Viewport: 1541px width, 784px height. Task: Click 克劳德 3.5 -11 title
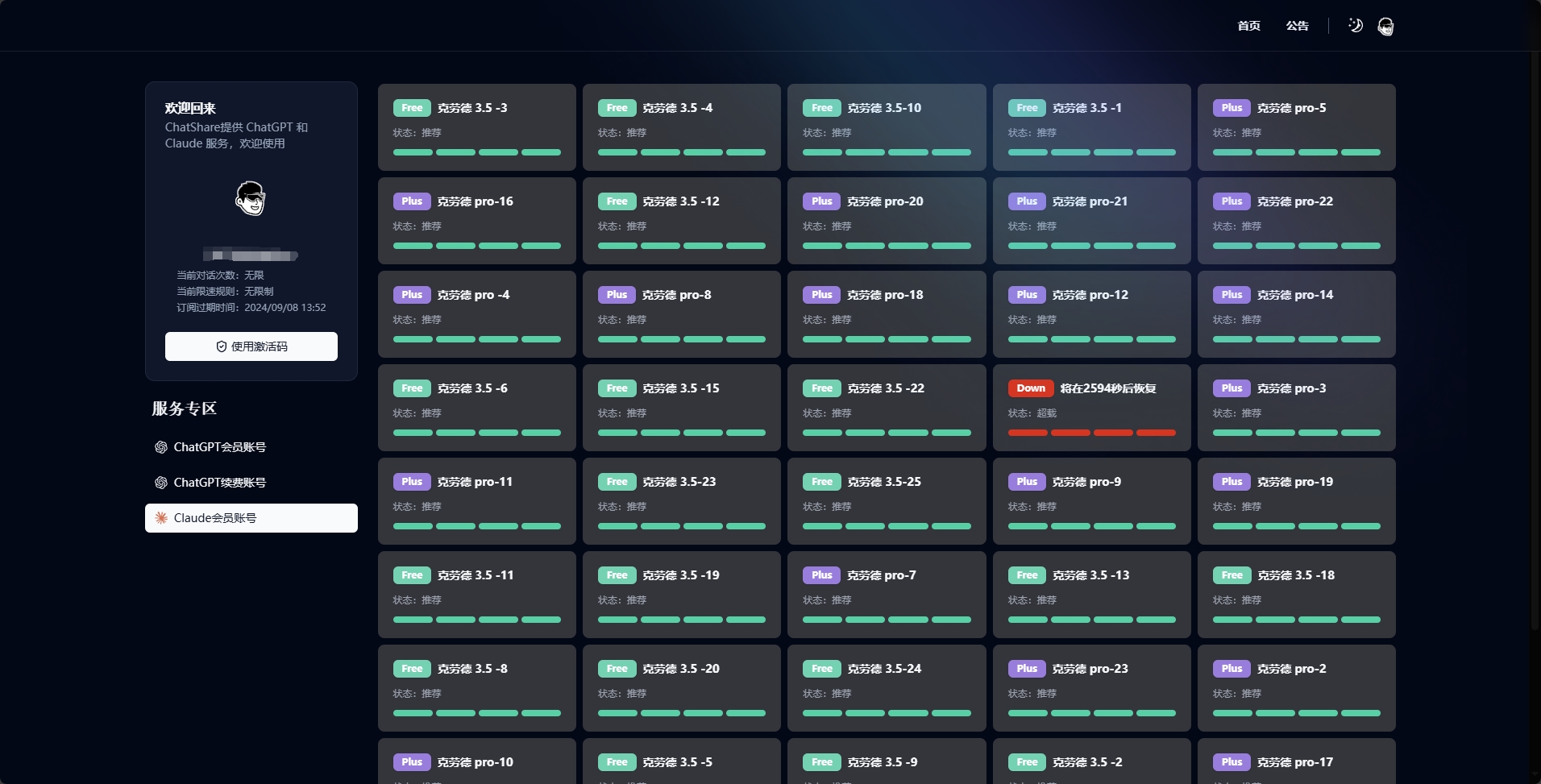point(476,575)
